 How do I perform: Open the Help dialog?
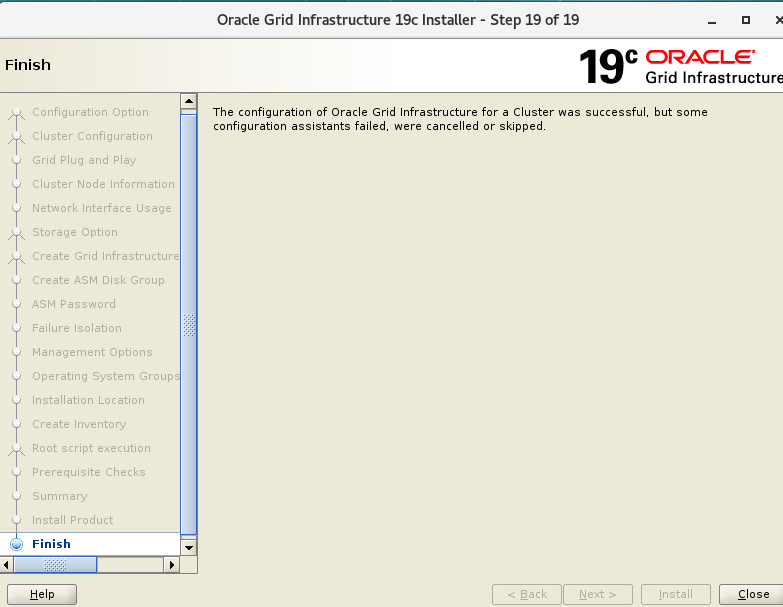[42, 594]
